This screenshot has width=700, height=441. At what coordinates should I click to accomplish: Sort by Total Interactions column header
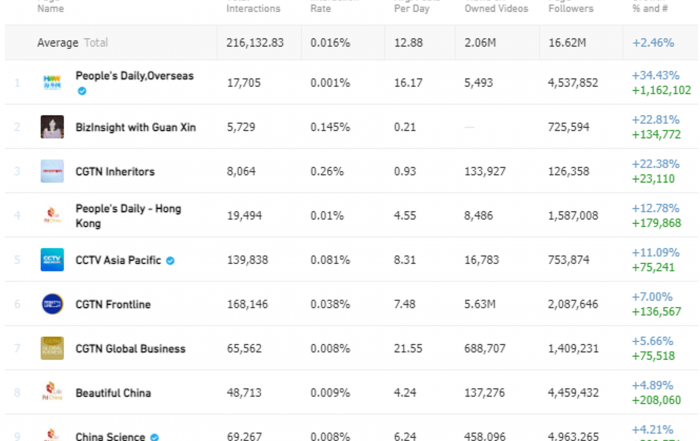pyautogui.click(x=253, y=7)
